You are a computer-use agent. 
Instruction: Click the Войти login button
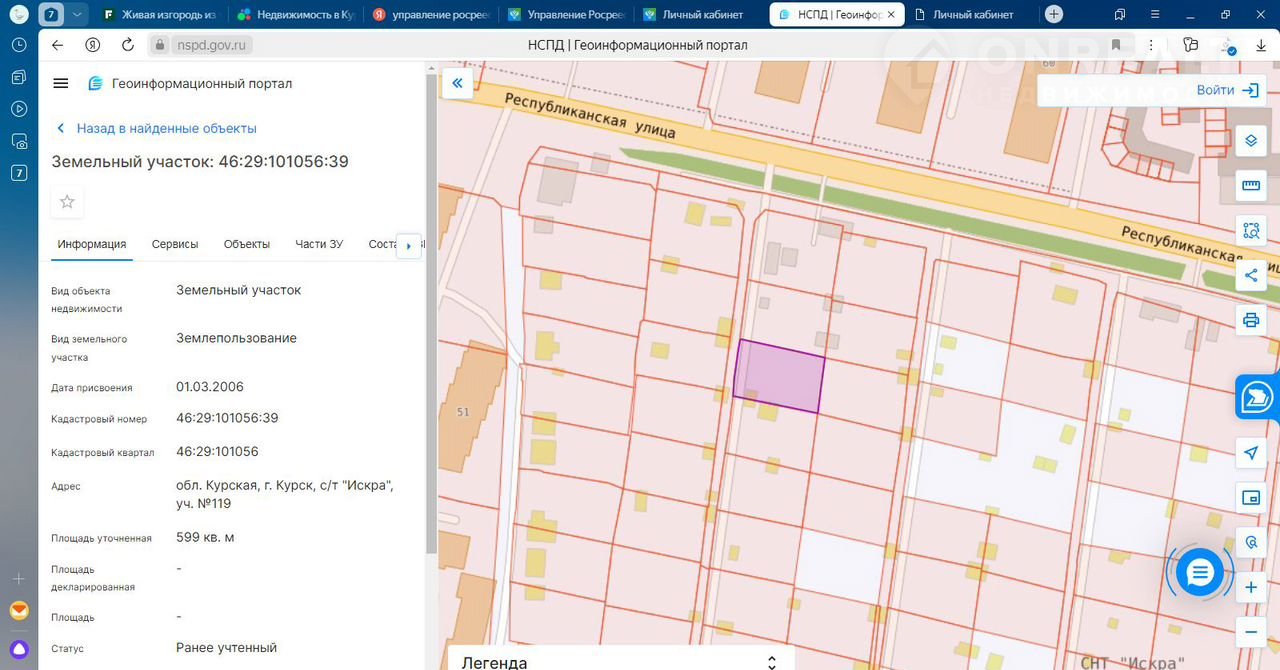tap(1226, 90)
